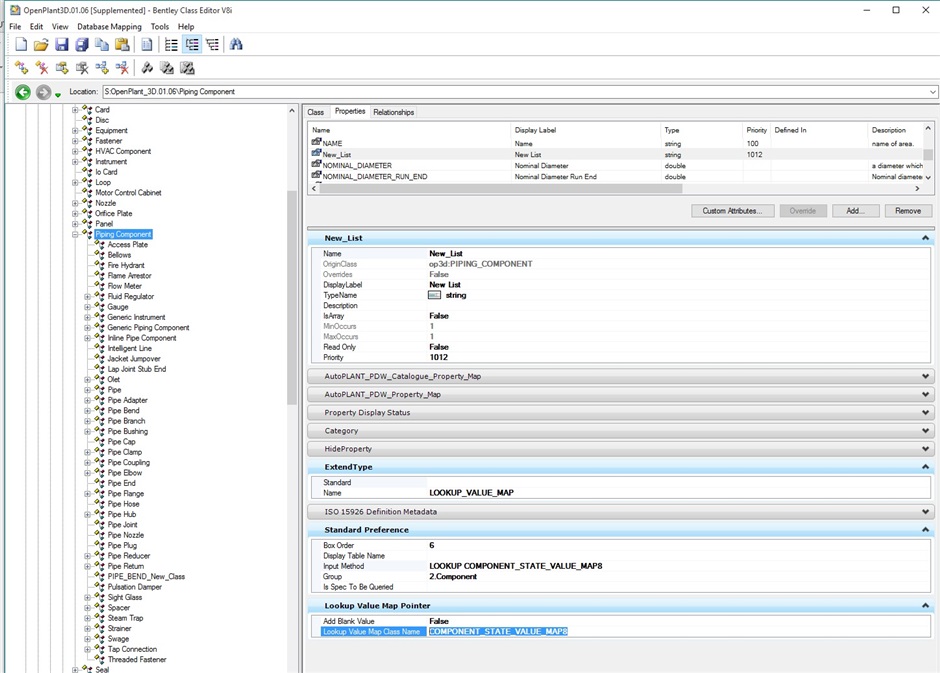This screenshot has height=673, width=940.
Task: Create a new schema file
Action: tap(21, 44)
